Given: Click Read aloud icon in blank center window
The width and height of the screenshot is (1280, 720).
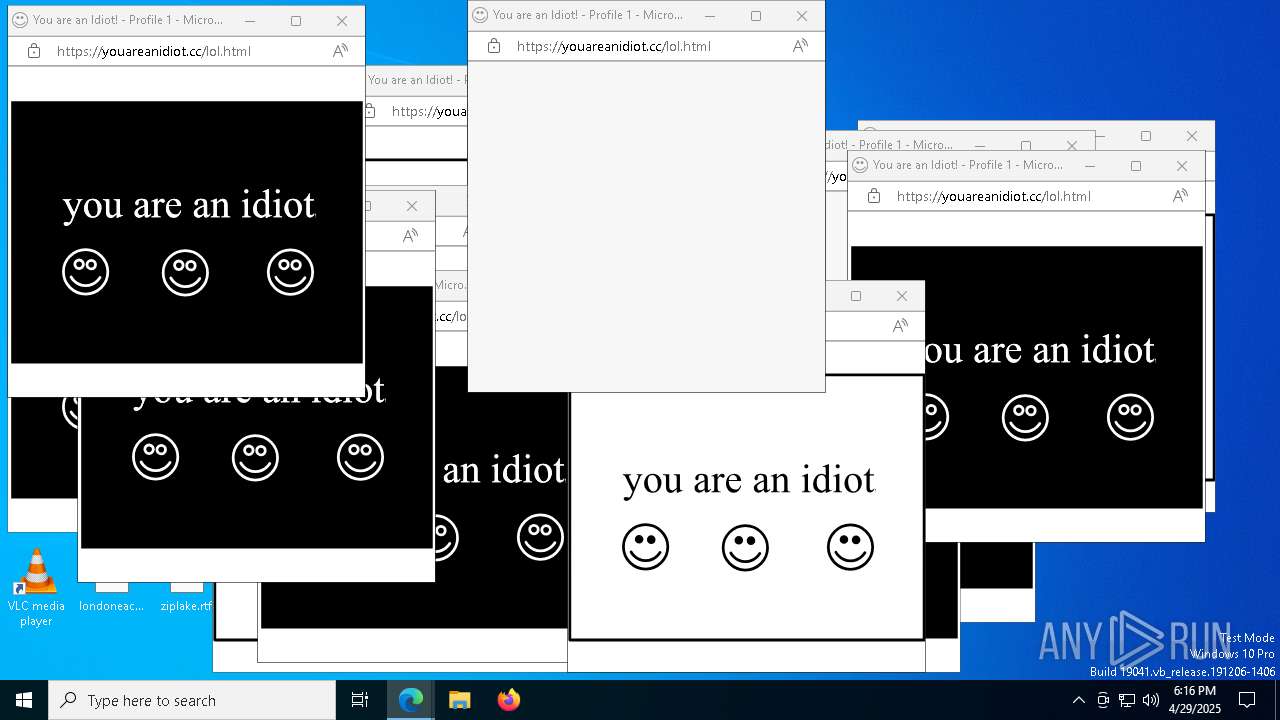Looking at the screenshot, I should tap(800, 46).
